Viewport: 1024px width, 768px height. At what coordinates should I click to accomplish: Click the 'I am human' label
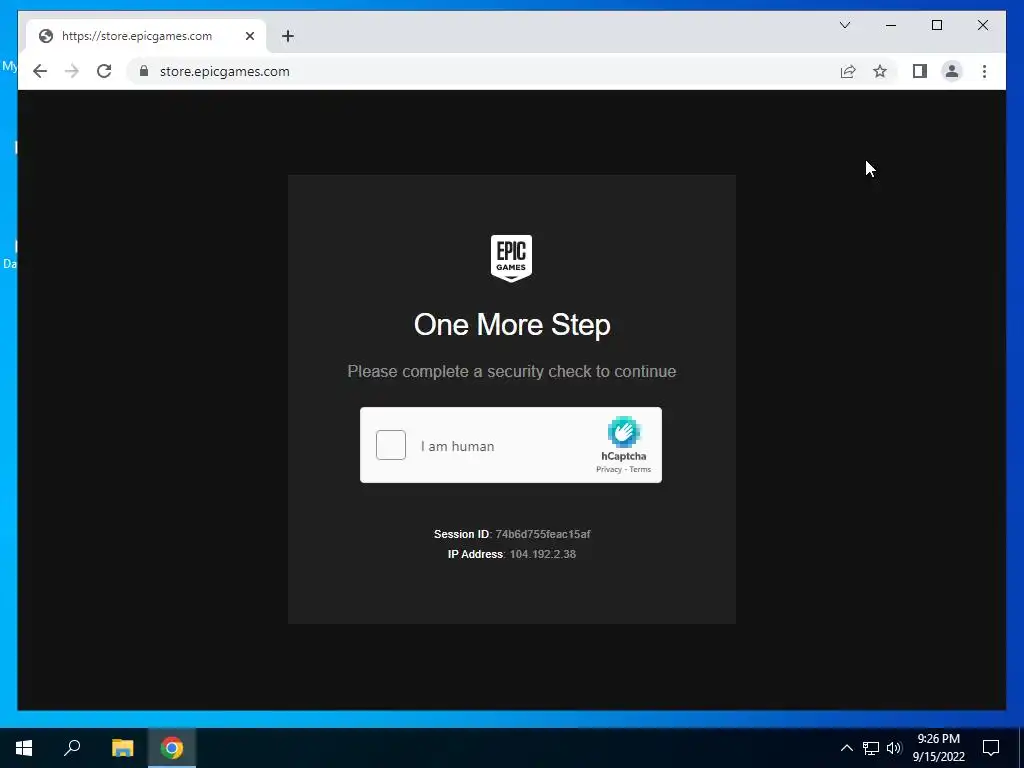tap(457, 446)
